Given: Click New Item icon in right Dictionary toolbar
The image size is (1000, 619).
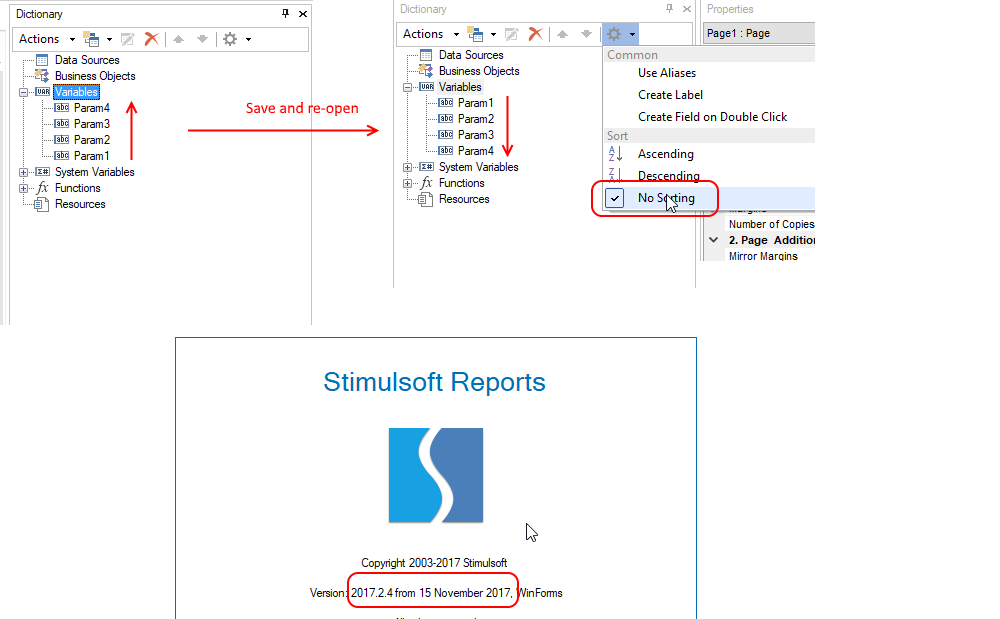Looking at the screenshot, I should [475, 34].
